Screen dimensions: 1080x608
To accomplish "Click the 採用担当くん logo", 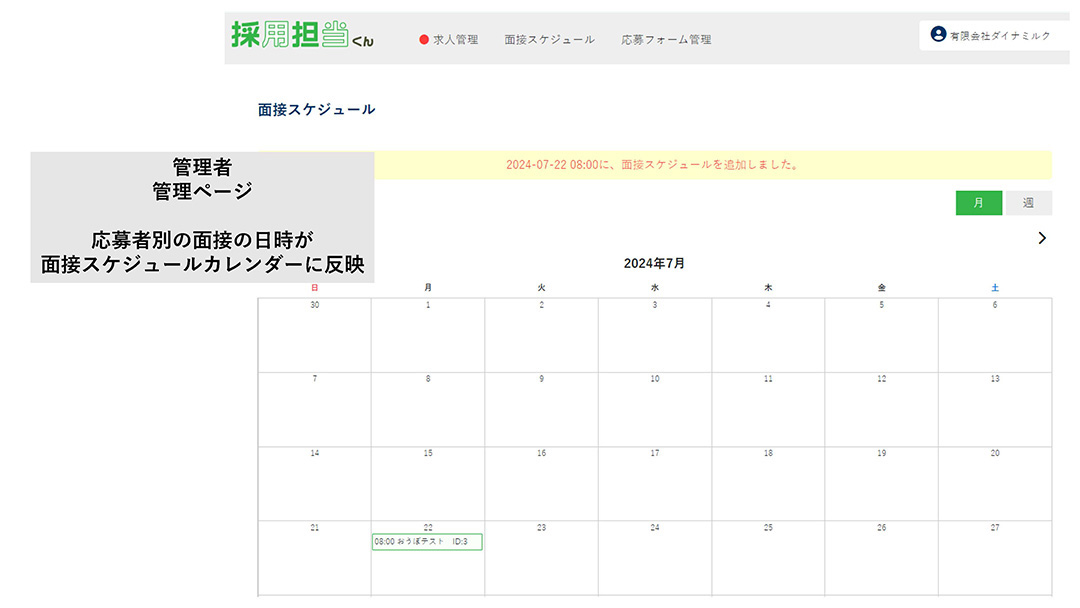I will [x=302, y=35].
